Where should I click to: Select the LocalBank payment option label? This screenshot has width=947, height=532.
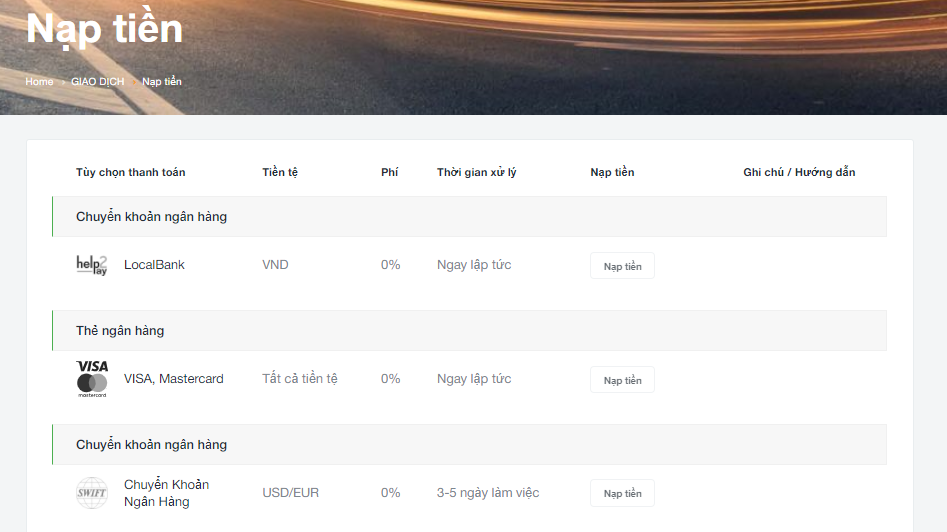tap(154, 264)
